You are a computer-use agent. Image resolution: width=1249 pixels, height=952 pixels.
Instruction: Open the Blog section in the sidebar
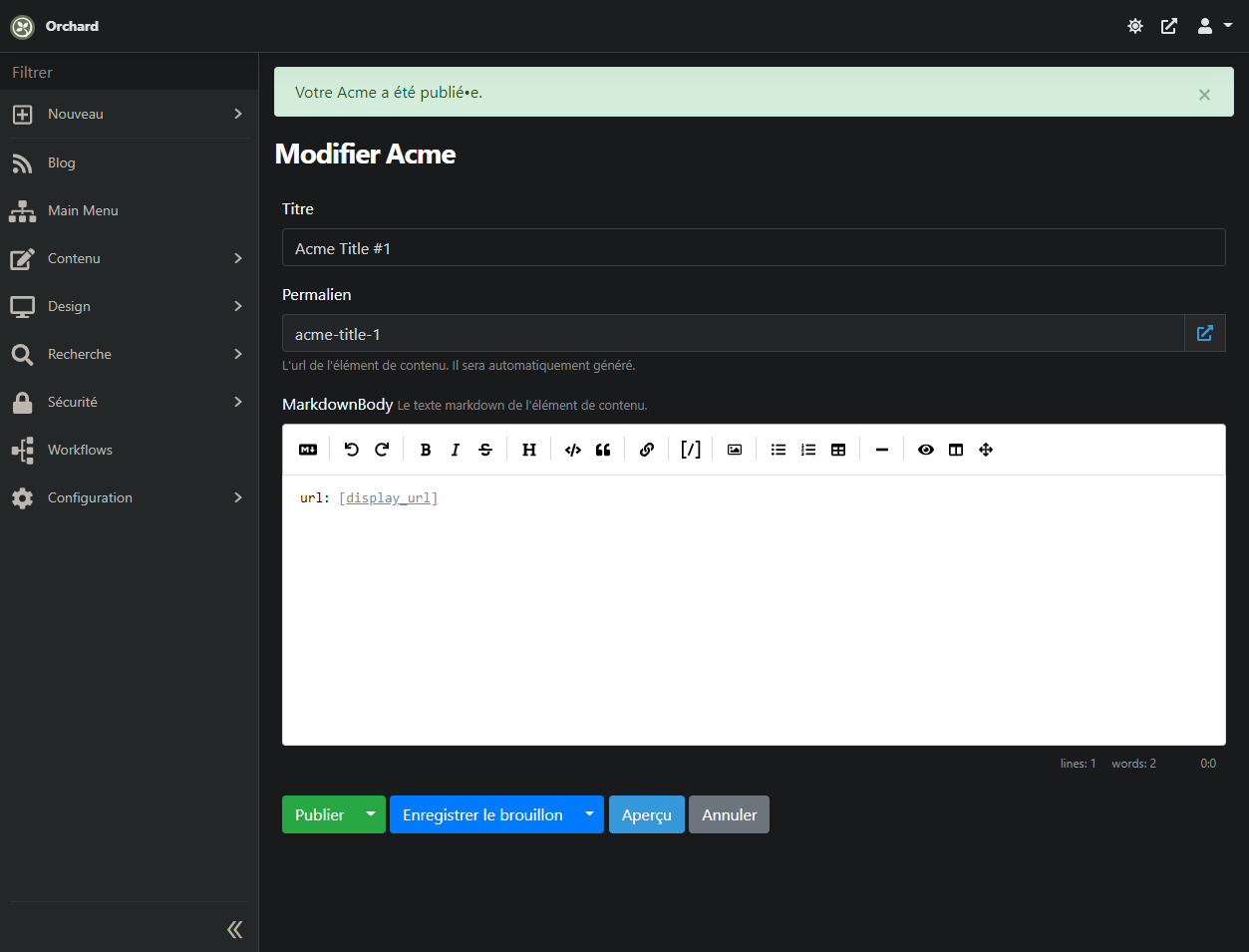click(62, 162)
